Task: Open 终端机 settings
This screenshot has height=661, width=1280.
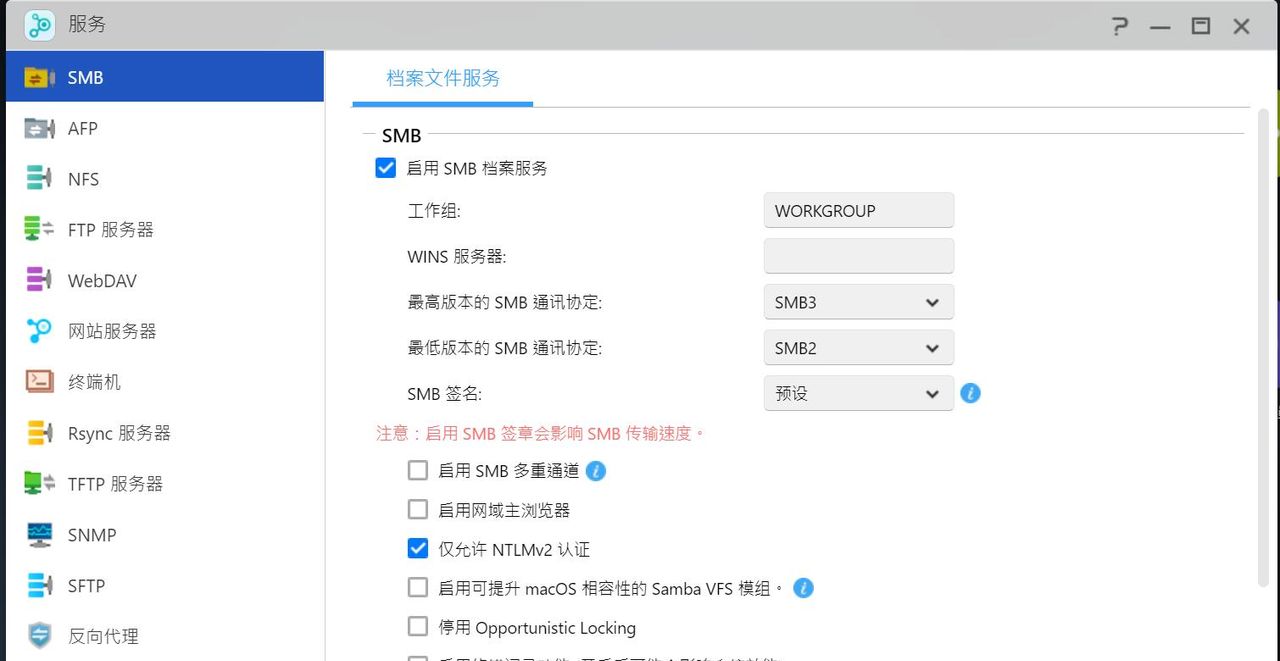Action: tap(165, 381)
